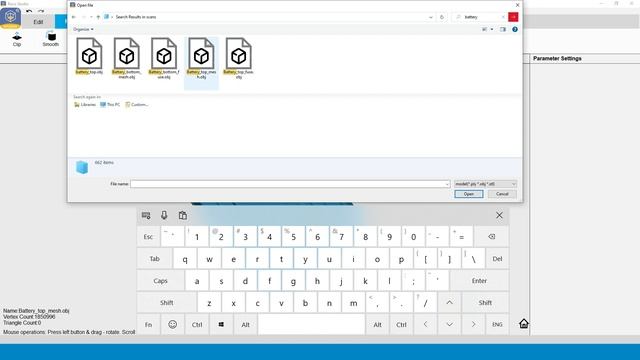Tap the backspace key

pyautogui.click(x=491, y=236)
